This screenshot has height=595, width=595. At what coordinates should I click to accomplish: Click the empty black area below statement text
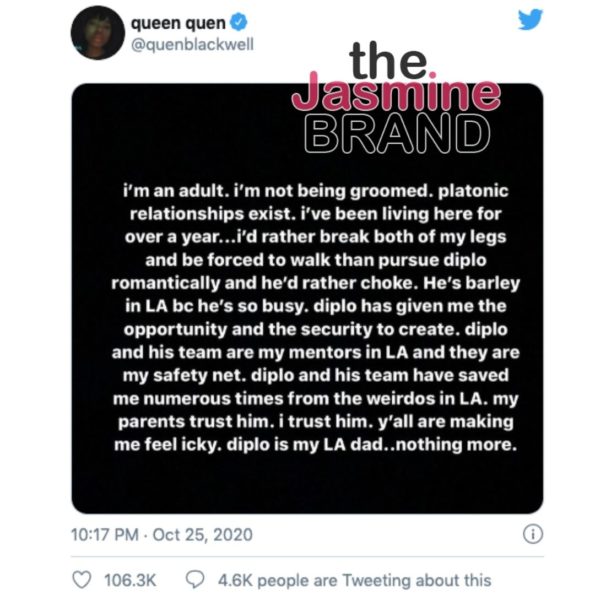click(307, 482)
